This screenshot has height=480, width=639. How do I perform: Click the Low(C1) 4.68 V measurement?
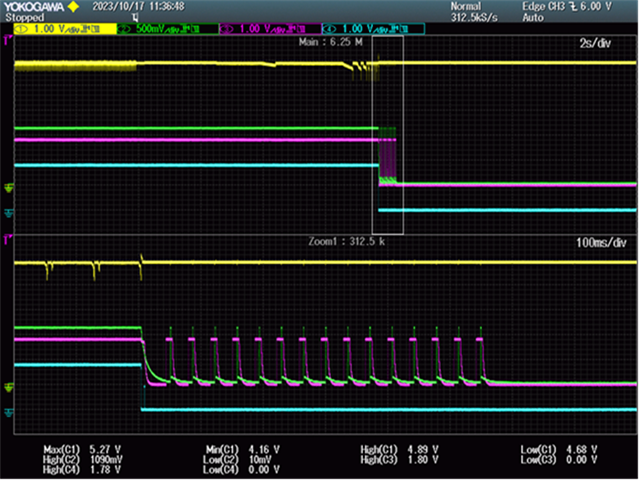[x=559, y=449]
